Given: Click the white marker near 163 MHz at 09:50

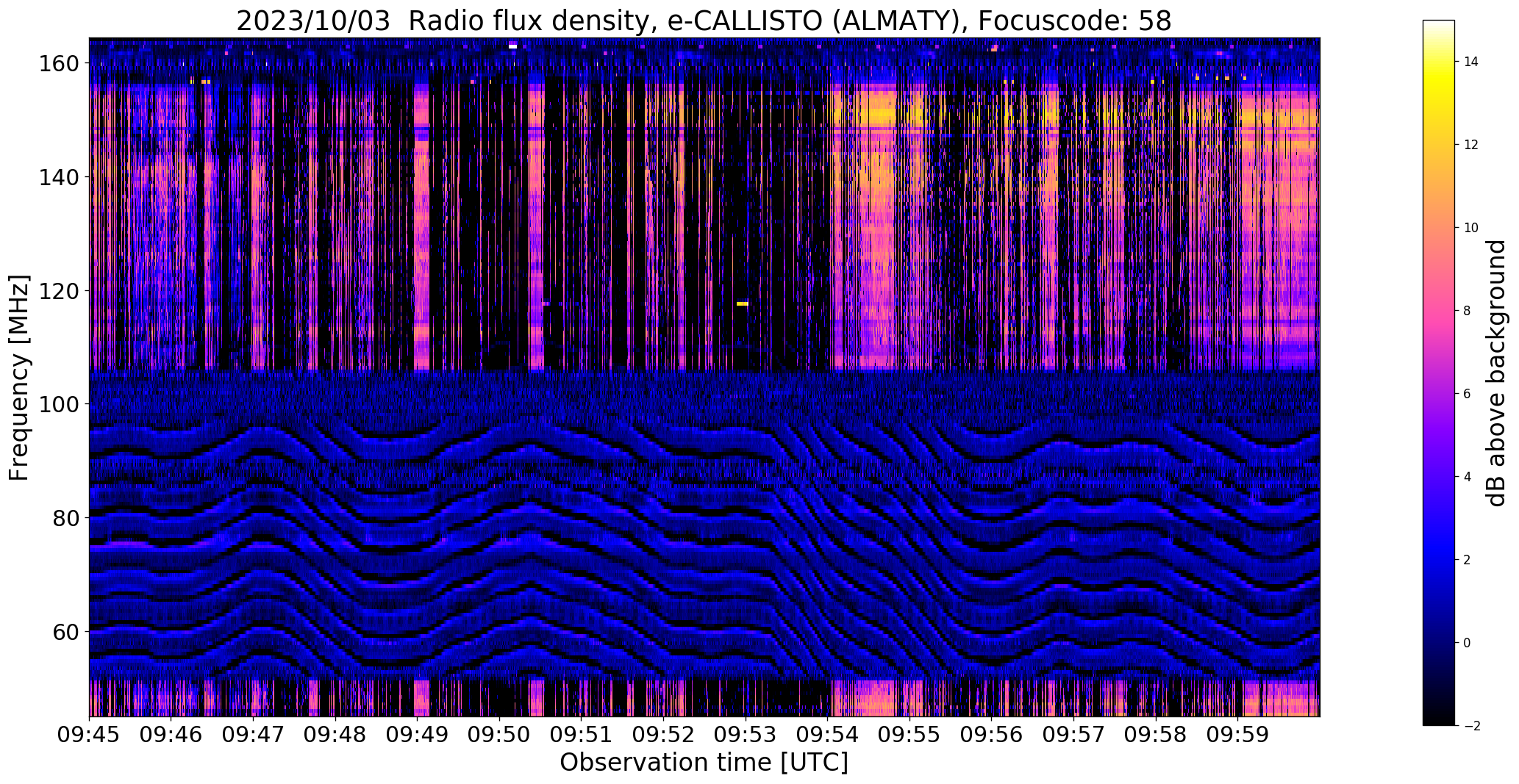Looking at the screenshot, I should pos(512,47).
